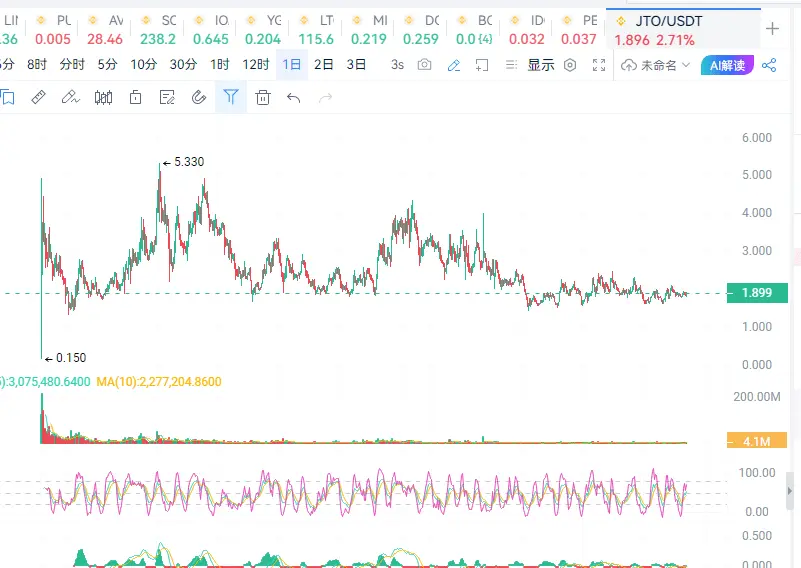The image size is (801, 568).
Task: Open the symbol tab showing 0.204
Action: click(263, 30)
